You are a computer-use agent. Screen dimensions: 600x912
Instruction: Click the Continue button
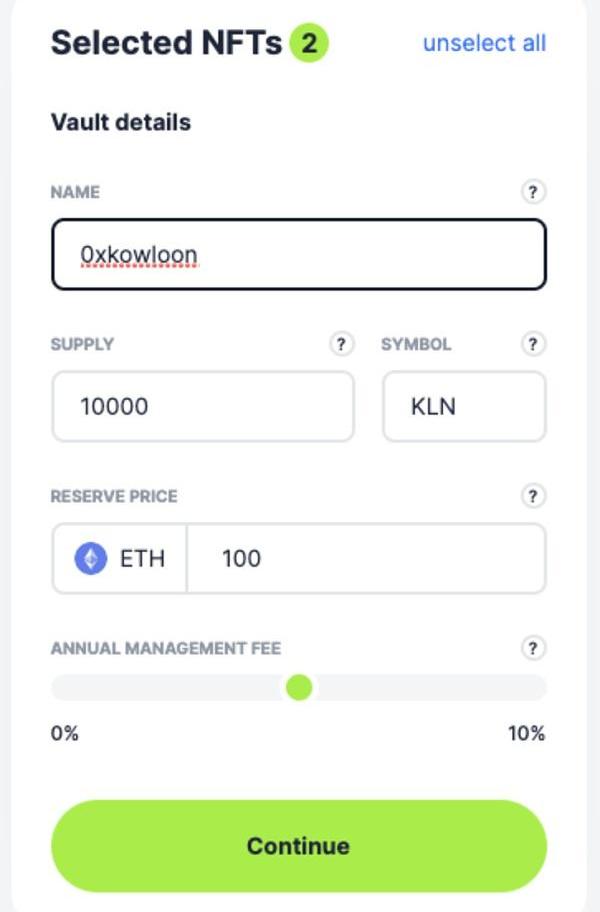[x=299, y=846]
